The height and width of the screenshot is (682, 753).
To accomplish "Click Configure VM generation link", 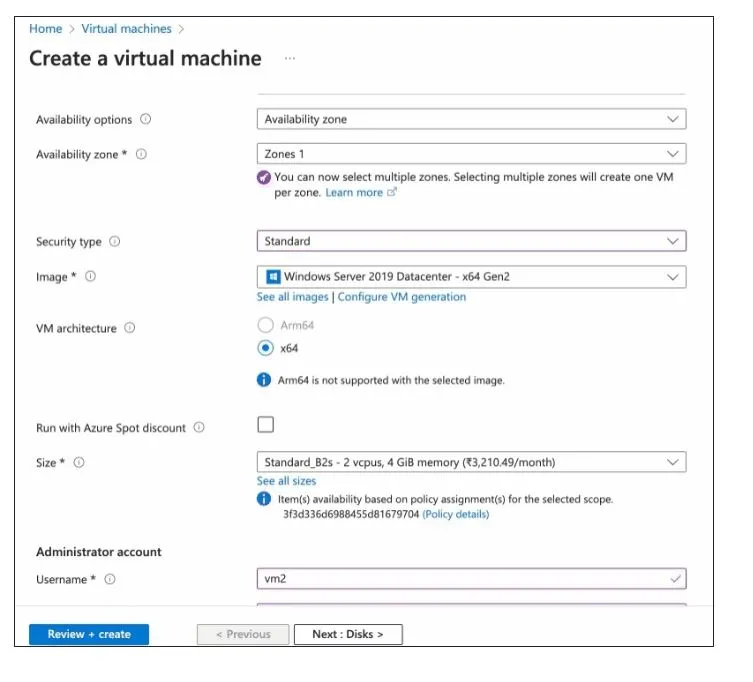I will [402, 297].
